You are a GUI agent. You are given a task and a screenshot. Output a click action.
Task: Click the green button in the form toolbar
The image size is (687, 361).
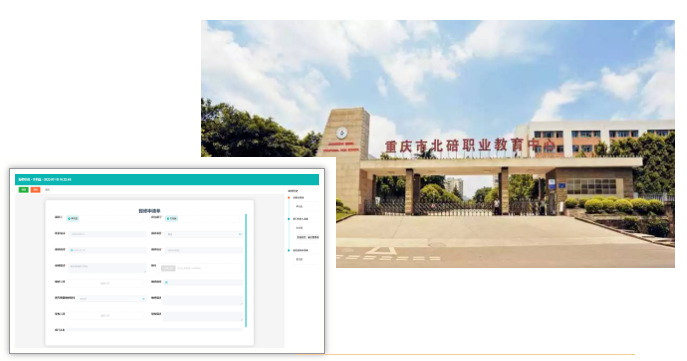pyautogui.click(x=24, y=190)
